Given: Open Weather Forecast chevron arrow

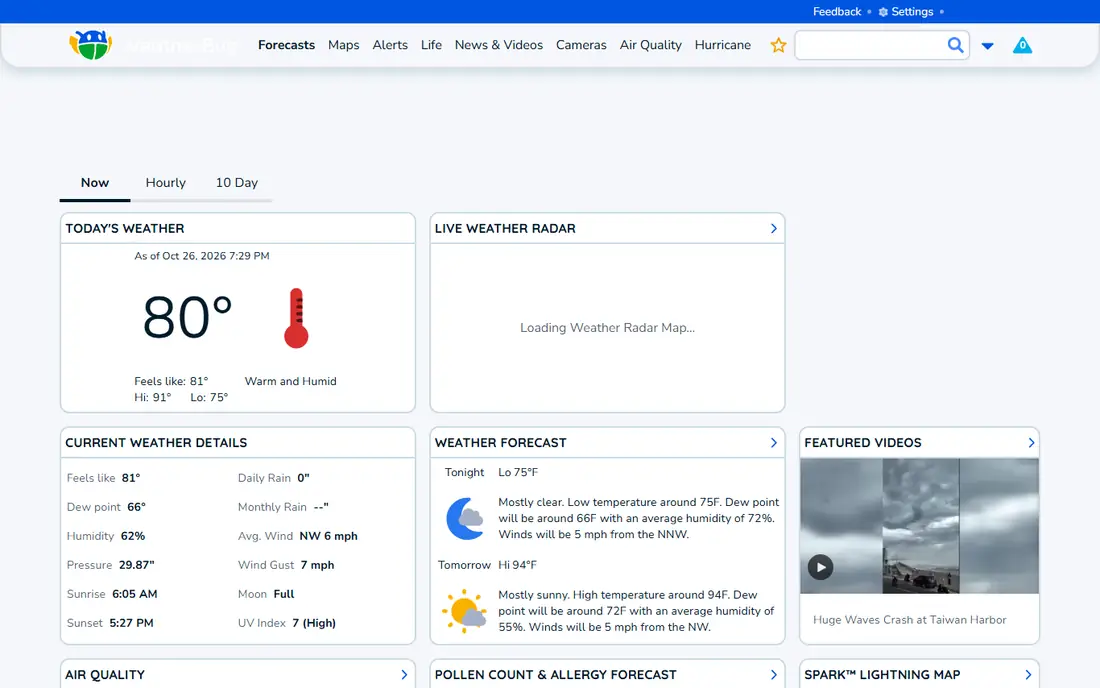Looking at the screenshot, I should click(x=773, y=443).
